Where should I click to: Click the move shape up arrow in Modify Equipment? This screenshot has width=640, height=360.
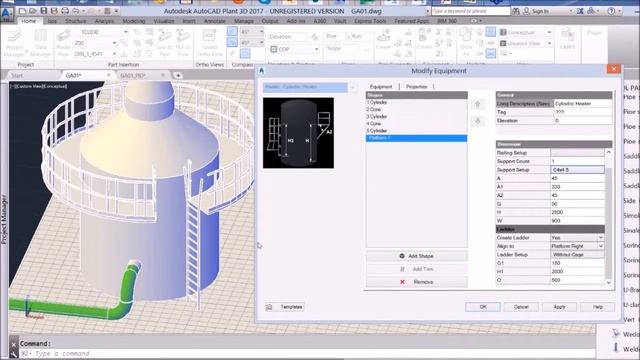pyautogui.click(x=478, y=104)
